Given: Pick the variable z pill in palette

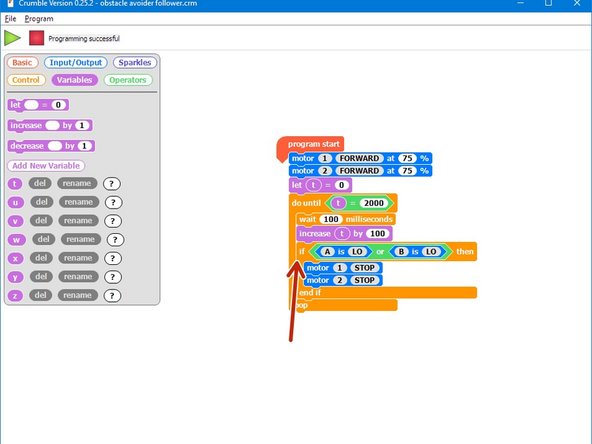Looking at the screenshot, I should pyautogui.click(x=15, y=295).
